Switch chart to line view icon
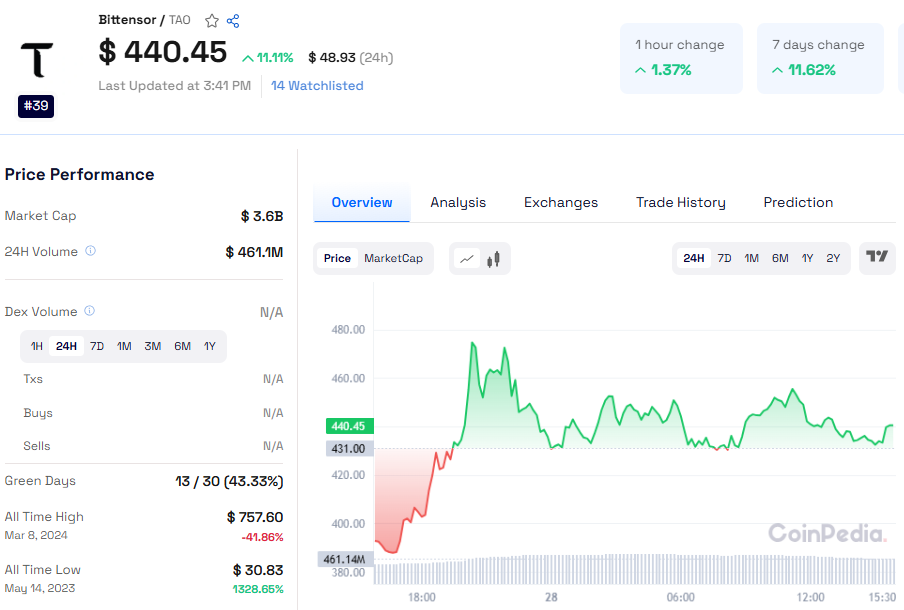904x610 pixels. pos(467,259)
